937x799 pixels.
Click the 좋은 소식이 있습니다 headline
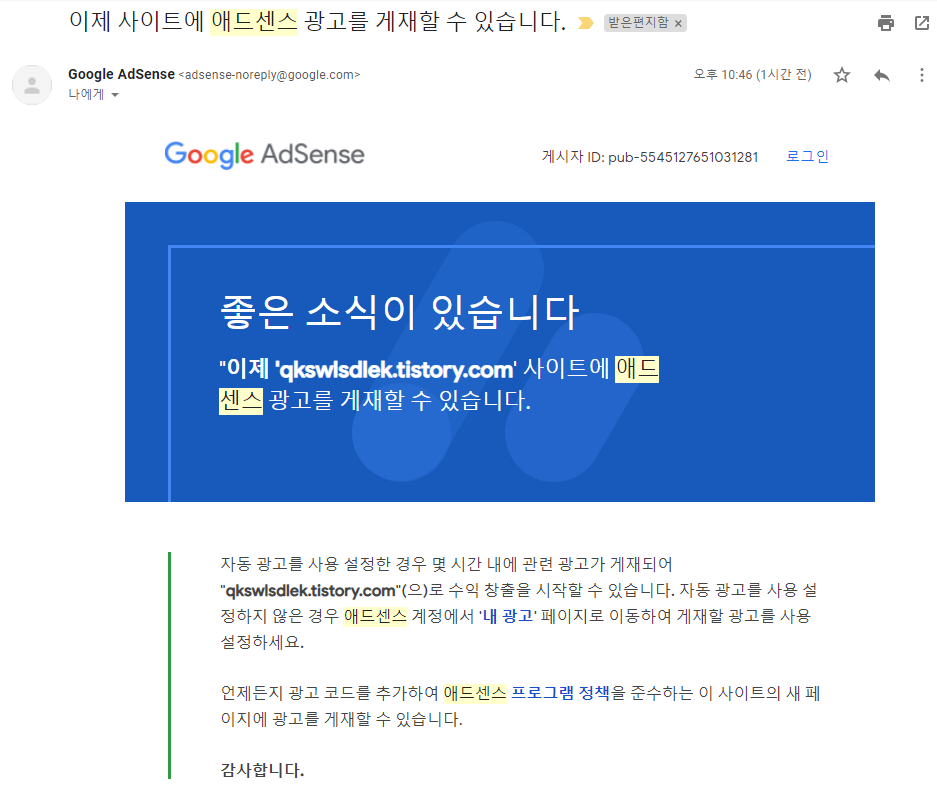pyautogui.click(x=400, y=312)
